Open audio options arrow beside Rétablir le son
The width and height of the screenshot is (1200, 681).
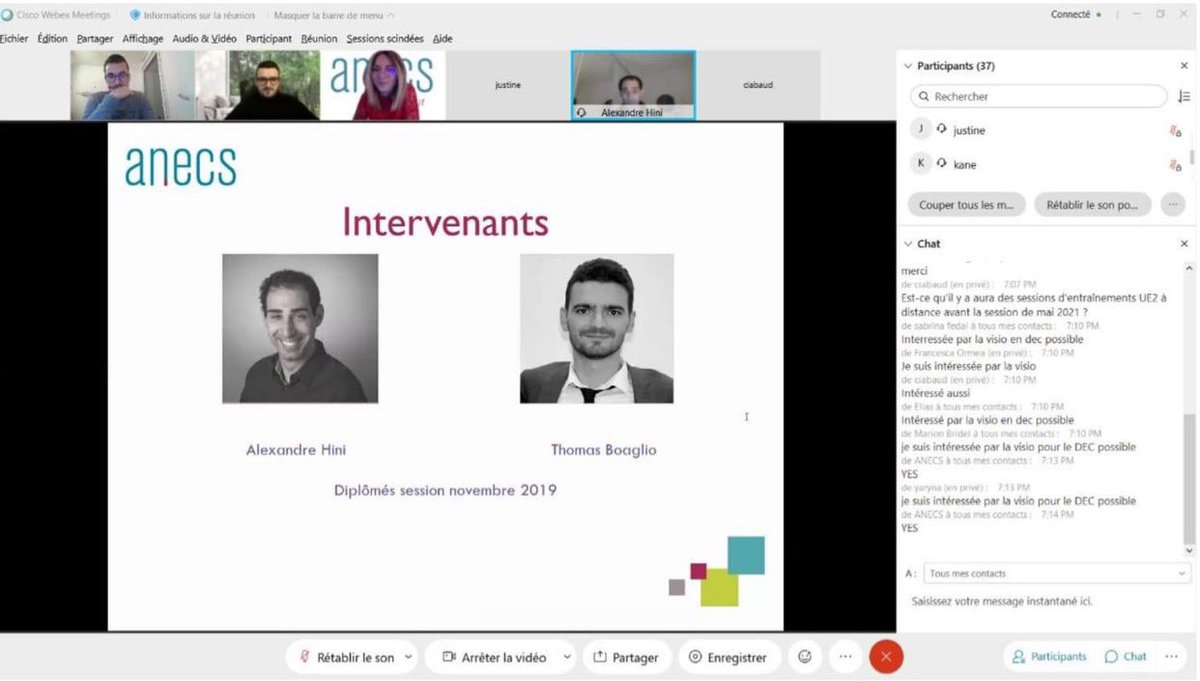point(408,657)
